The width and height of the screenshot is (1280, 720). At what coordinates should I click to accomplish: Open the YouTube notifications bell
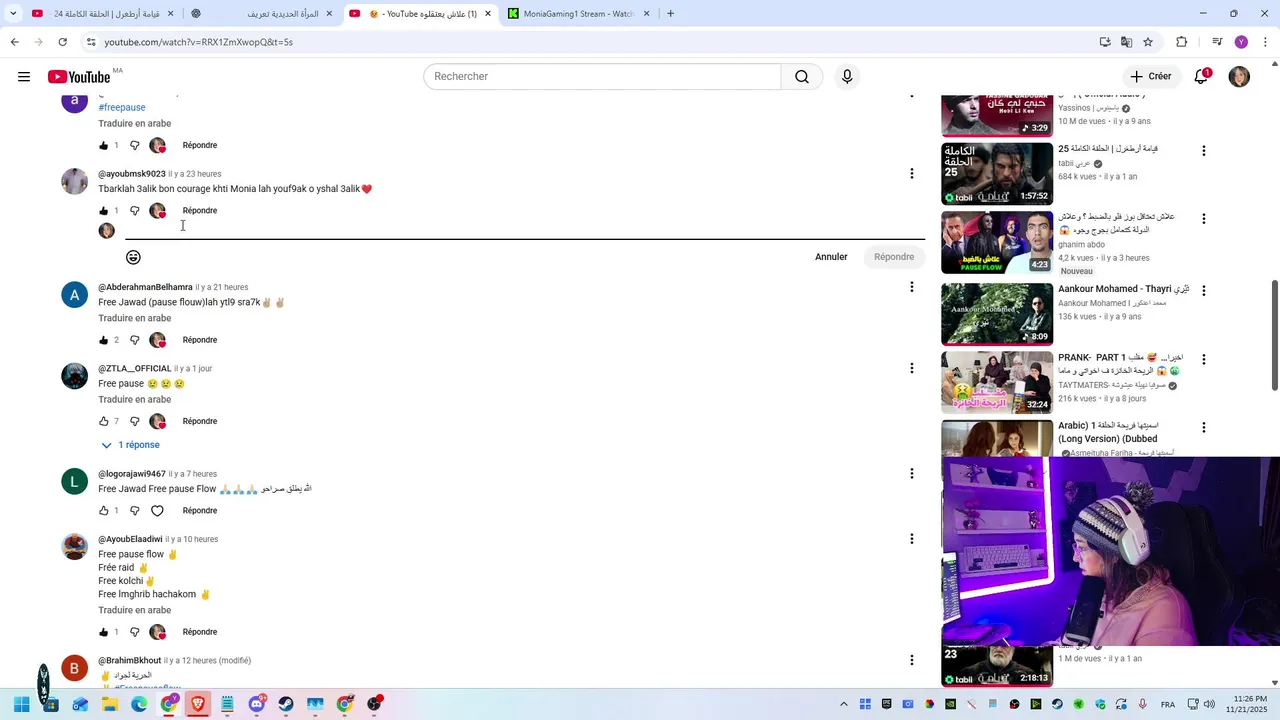(1201, 77)
